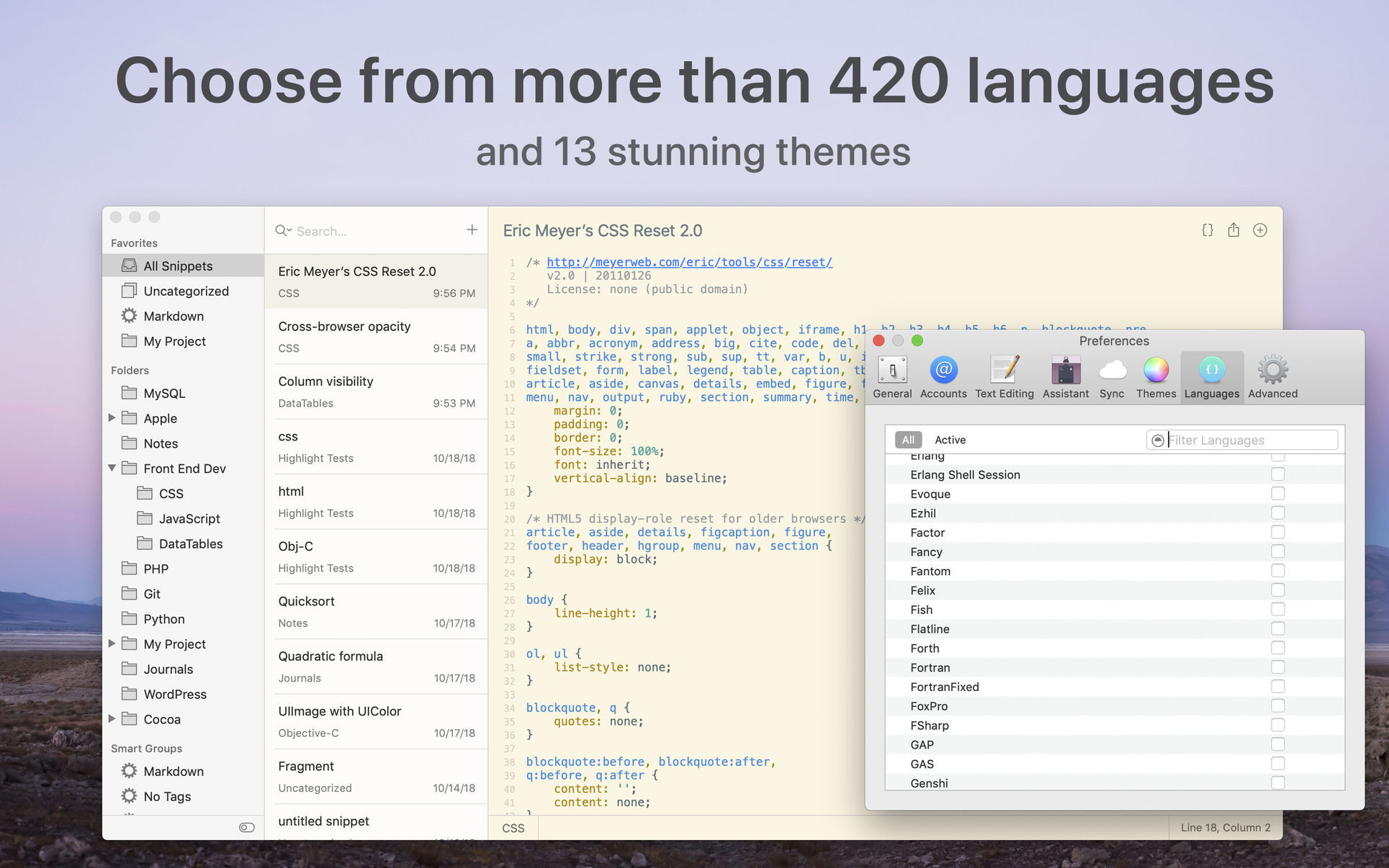Switch to the Active languages tab
Screen dimensions: 1389x868
(x=950, y=440)
